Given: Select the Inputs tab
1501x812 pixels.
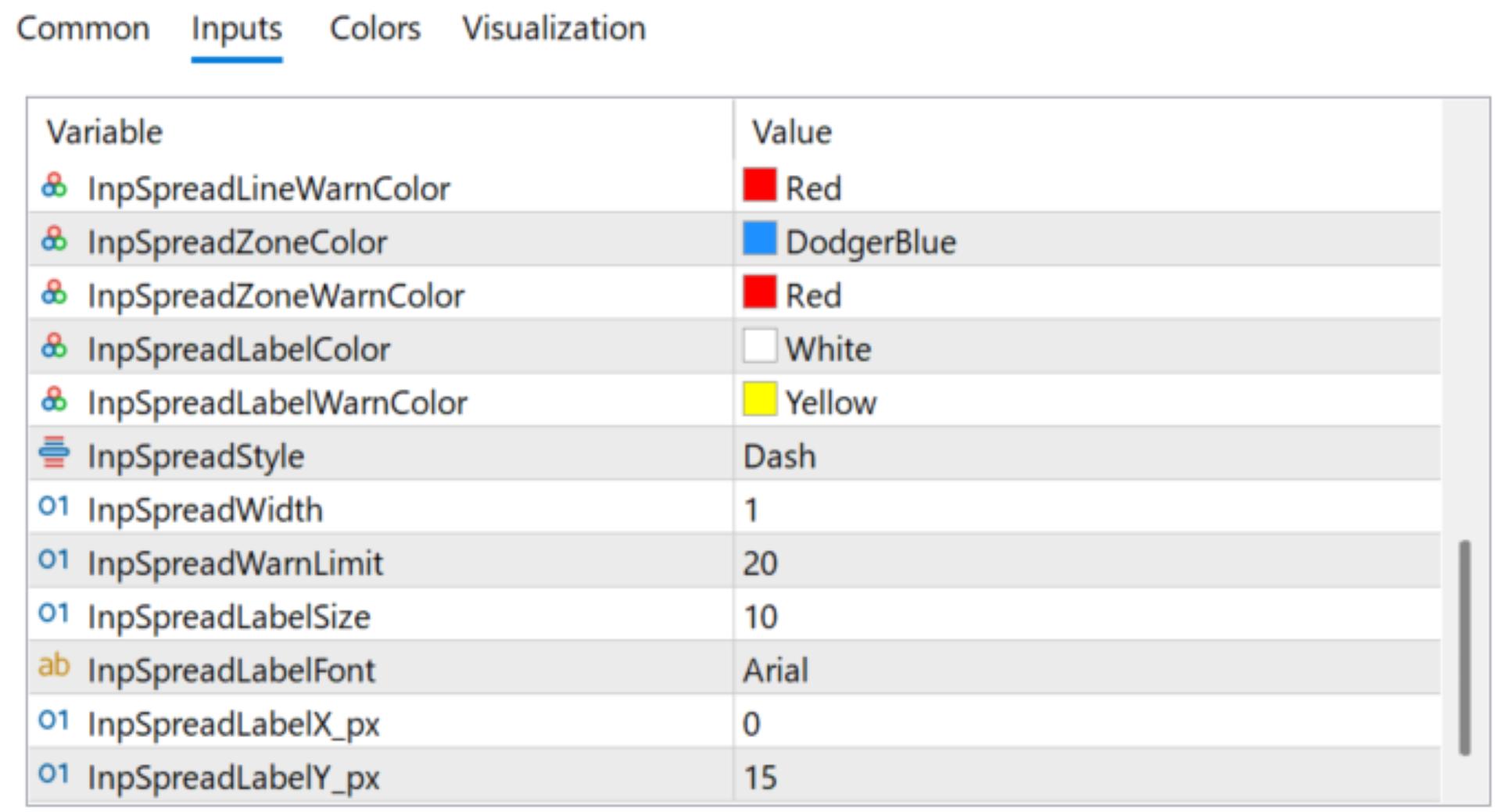Looking at the screenshot, I should pyautogui.click(x=236, y=29).
